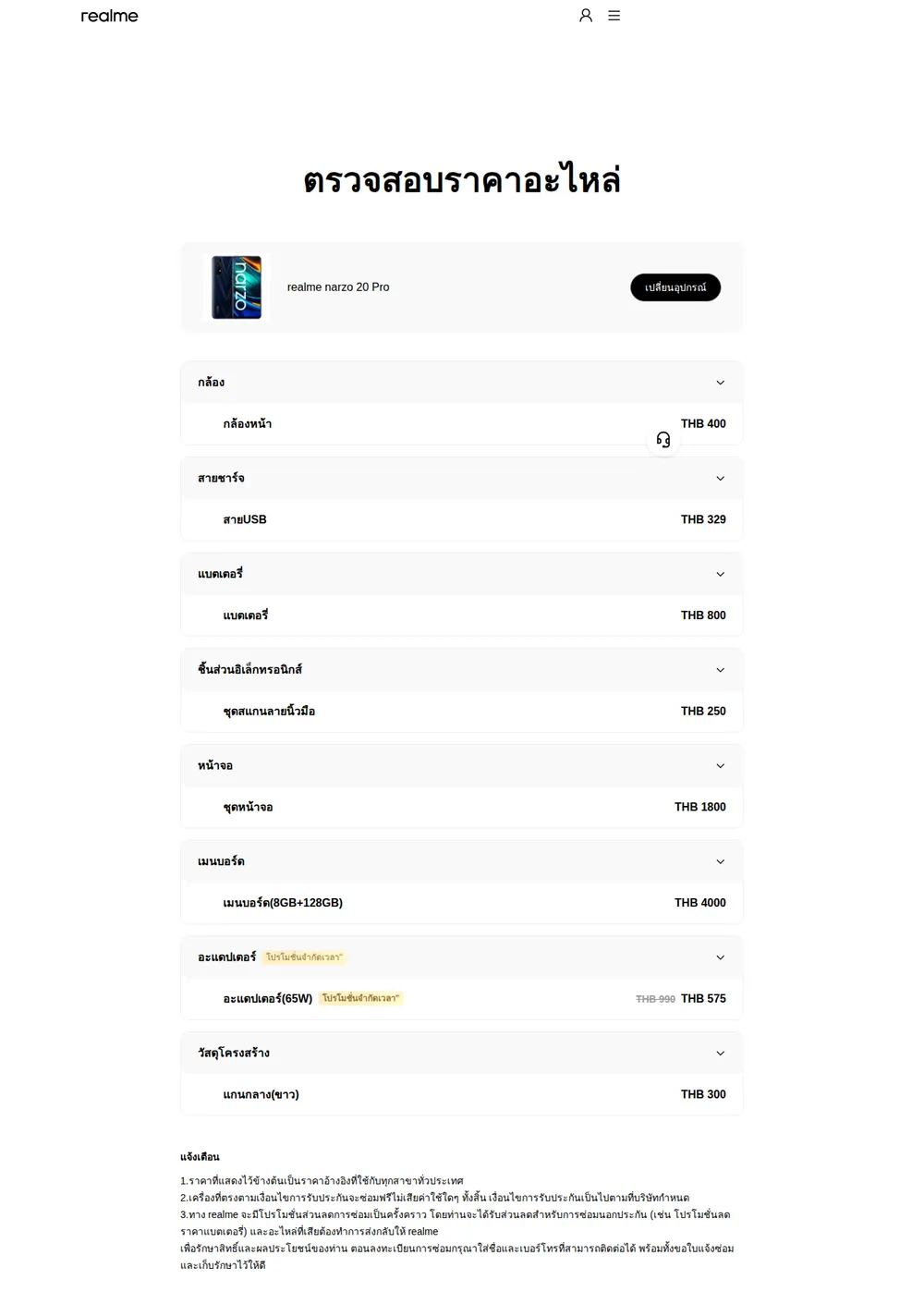The height and width of the screenshot is (1316, 924).
Task: Select the สายUSB price row
Action: pos(462,519)
